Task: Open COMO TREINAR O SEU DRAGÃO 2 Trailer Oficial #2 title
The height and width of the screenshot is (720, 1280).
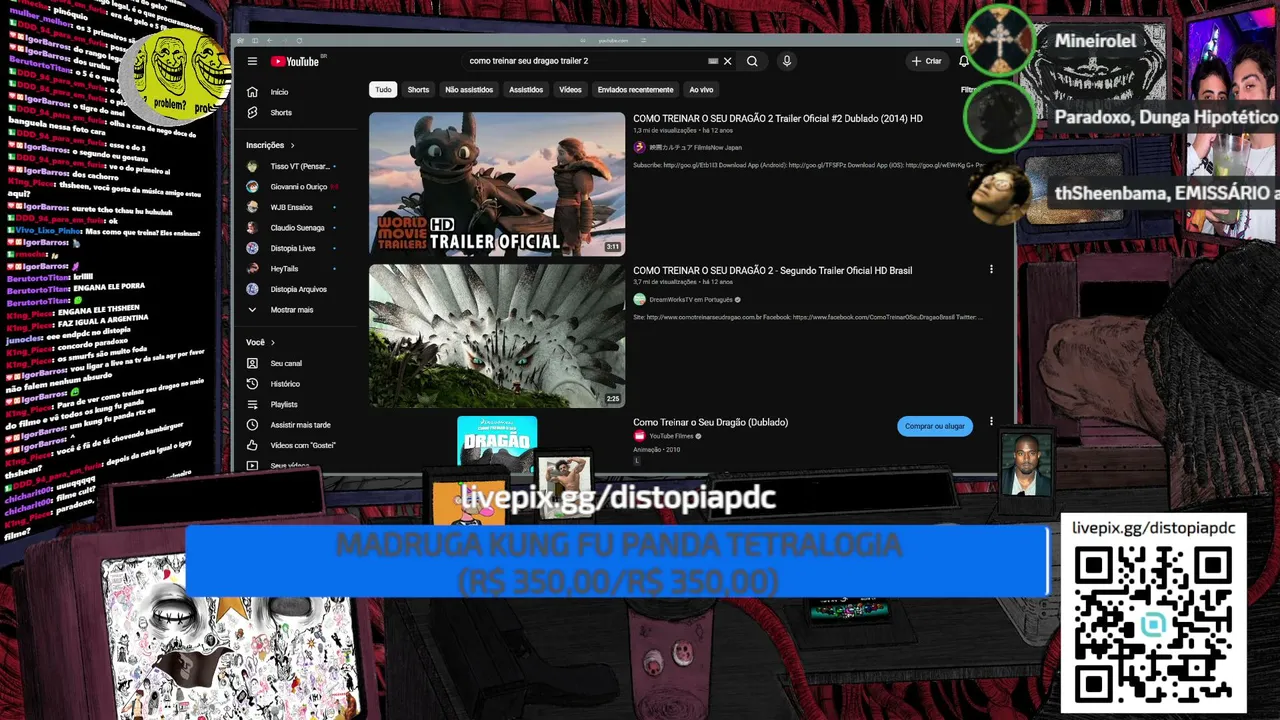Action: (x=778, y=118)
